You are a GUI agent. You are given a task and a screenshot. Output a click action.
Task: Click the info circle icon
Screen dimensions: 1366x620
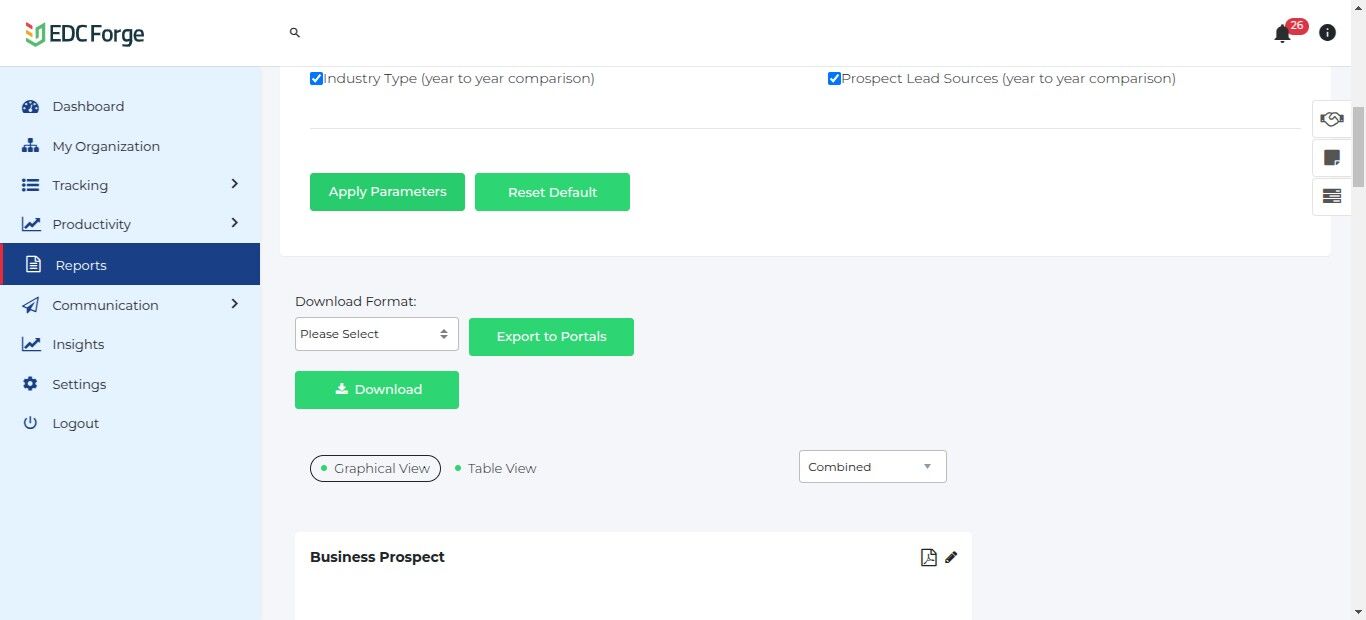pyautogui.click(x=1327, y=33)
